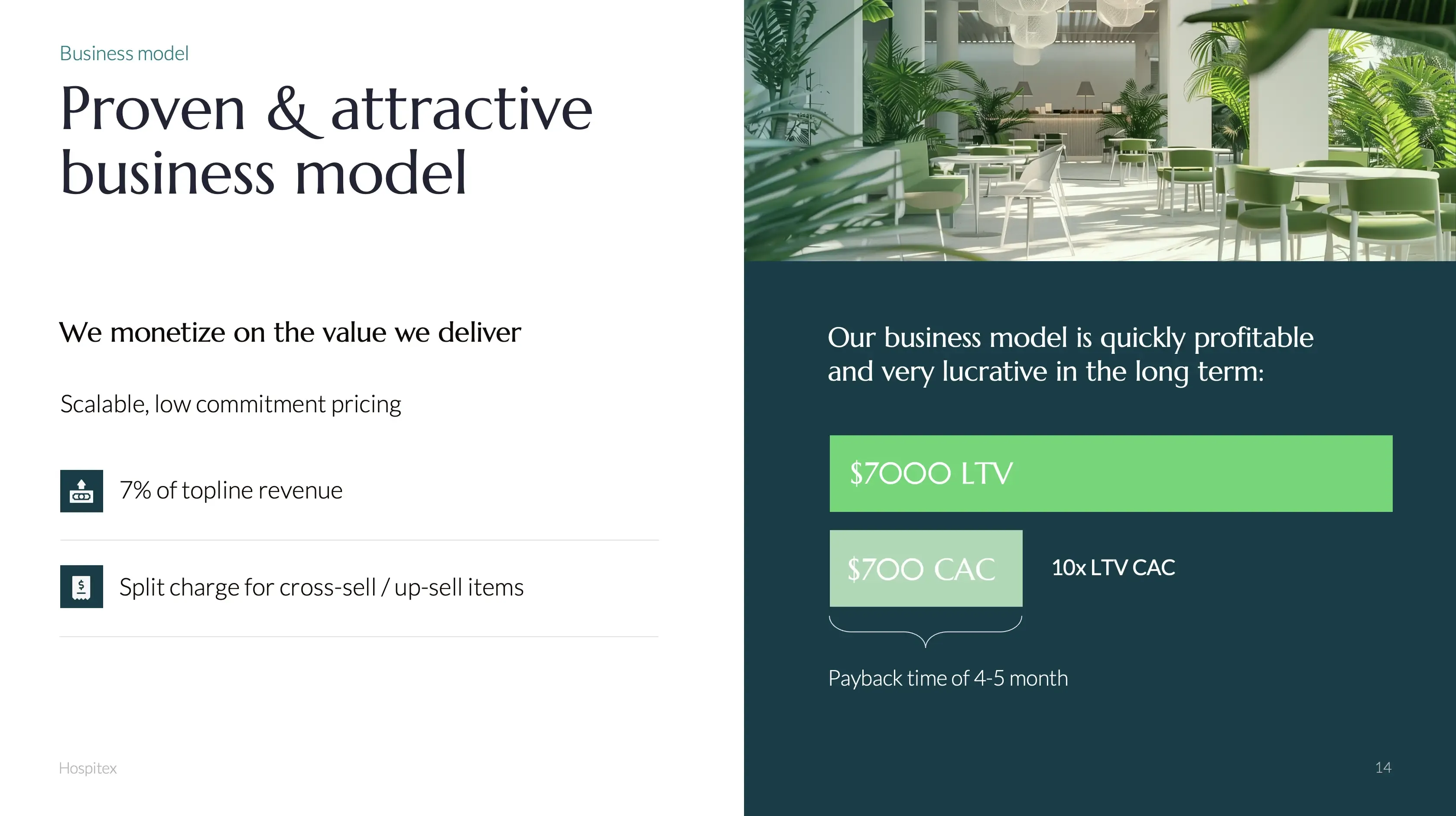Click the "Payback time of 4-5 month" caption
This screenshot has width=1456, height=816.
[948, 678]
